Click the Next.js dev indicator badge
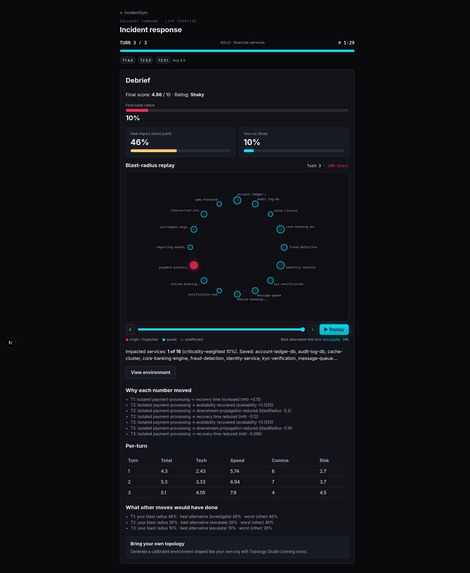Image resolution: width=470 pixels, height=573 pixels. tap(11, 343)
